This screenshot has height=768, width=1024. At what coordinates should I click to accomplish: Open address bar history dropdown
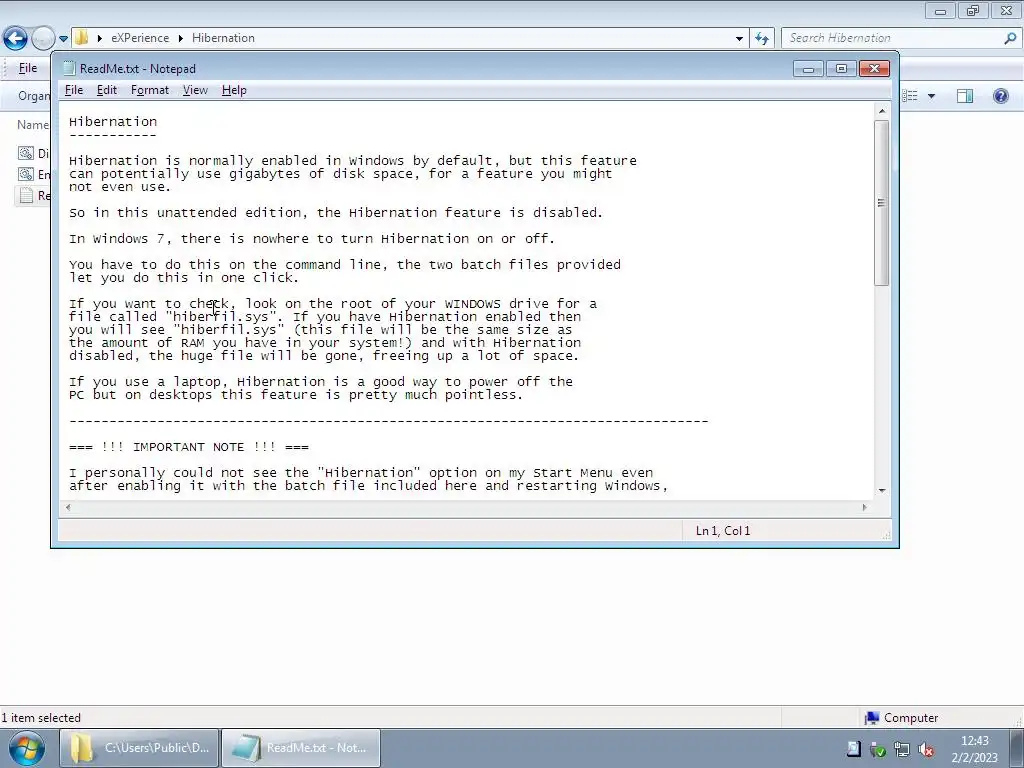[739, 39]
